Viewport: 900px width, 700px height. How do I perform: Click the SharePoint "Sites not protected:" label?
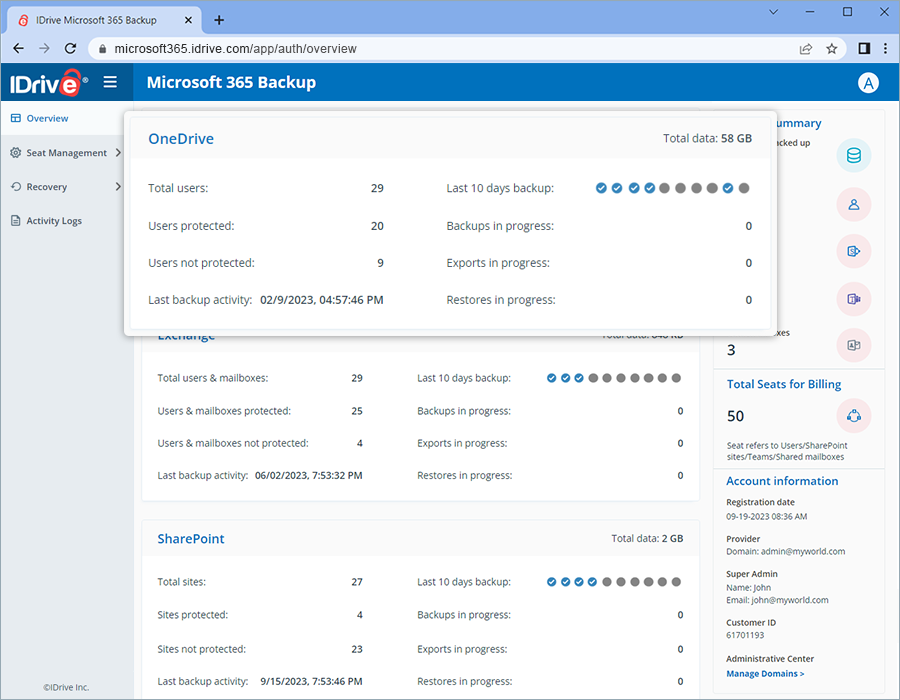click(201, 650)
